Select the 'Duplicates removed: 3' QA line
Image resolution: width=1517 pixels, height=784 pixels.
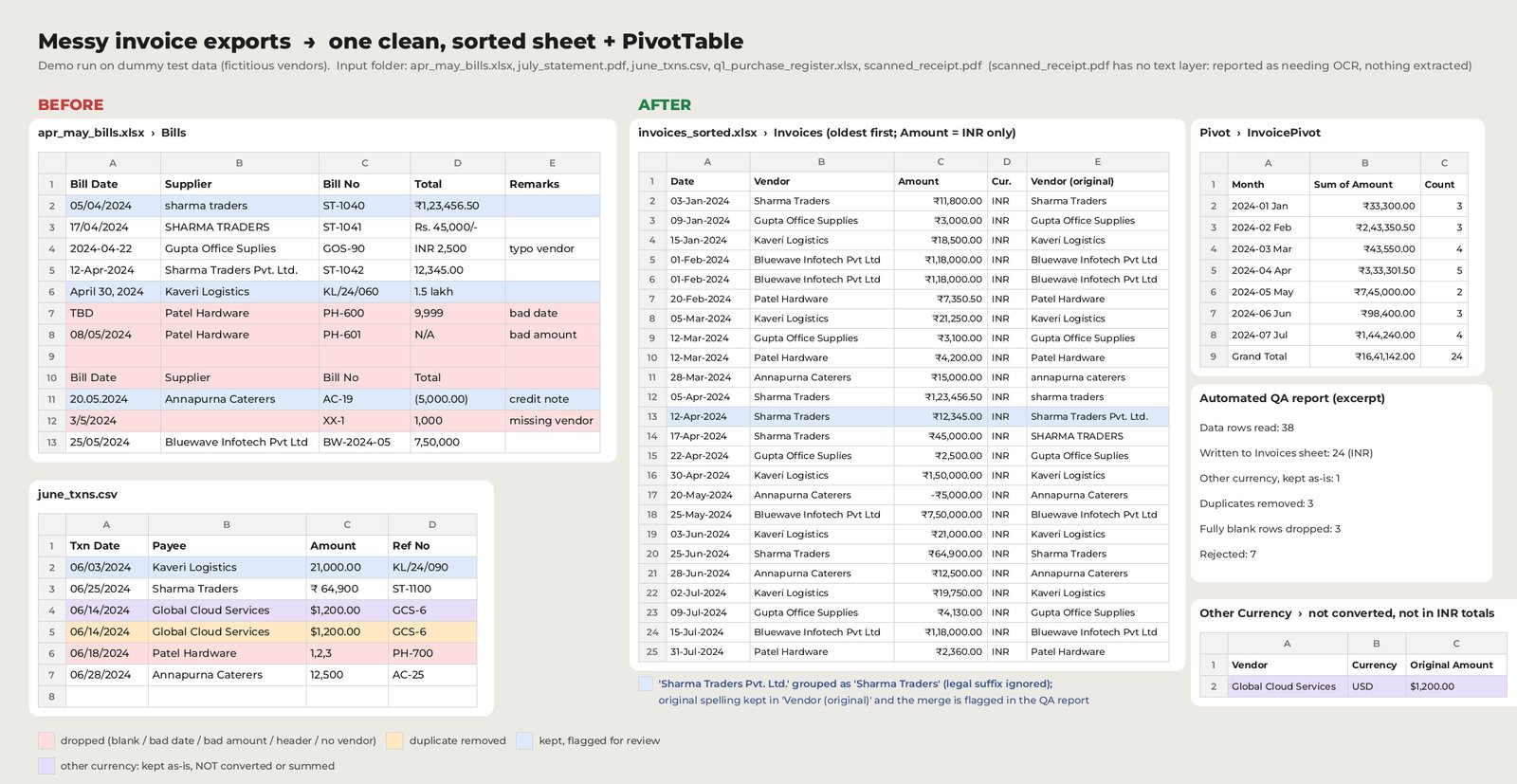pyautogui.click(x=1256, y=503)
